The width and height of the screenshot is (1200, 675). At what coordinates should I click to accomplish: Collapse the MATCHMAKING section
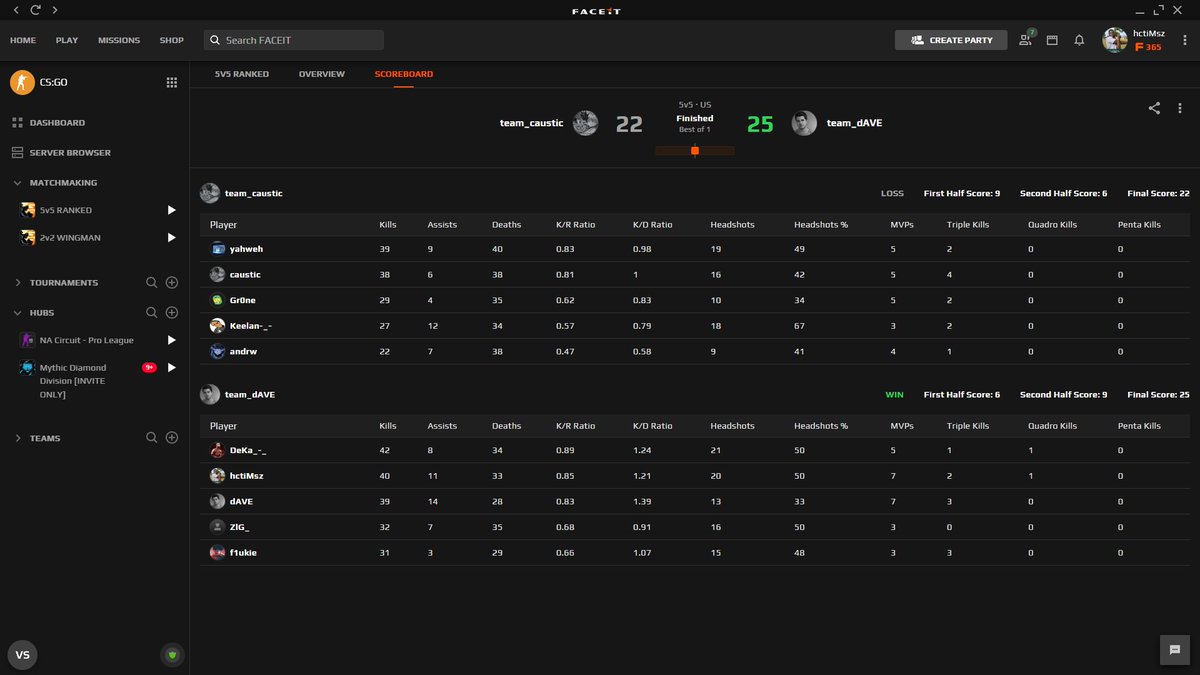pyautogui.click(x=18, y=183)
